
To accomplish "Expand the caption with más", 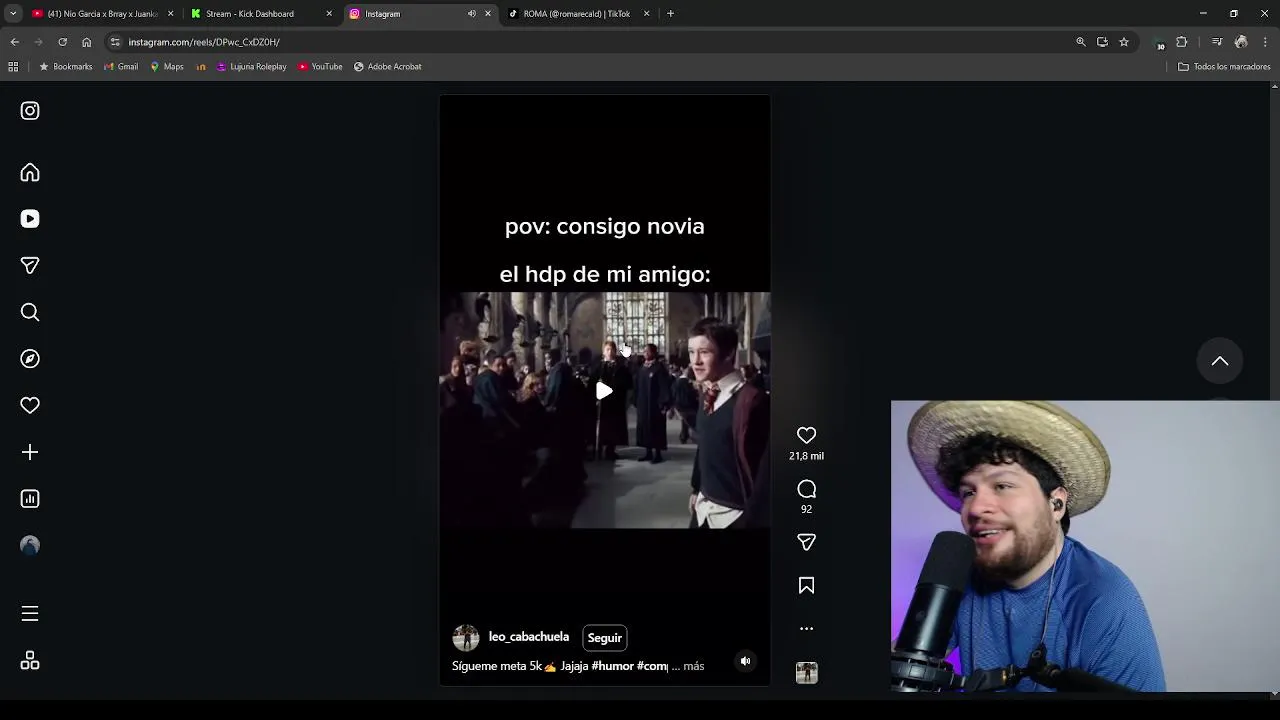I will click(693, 666).
